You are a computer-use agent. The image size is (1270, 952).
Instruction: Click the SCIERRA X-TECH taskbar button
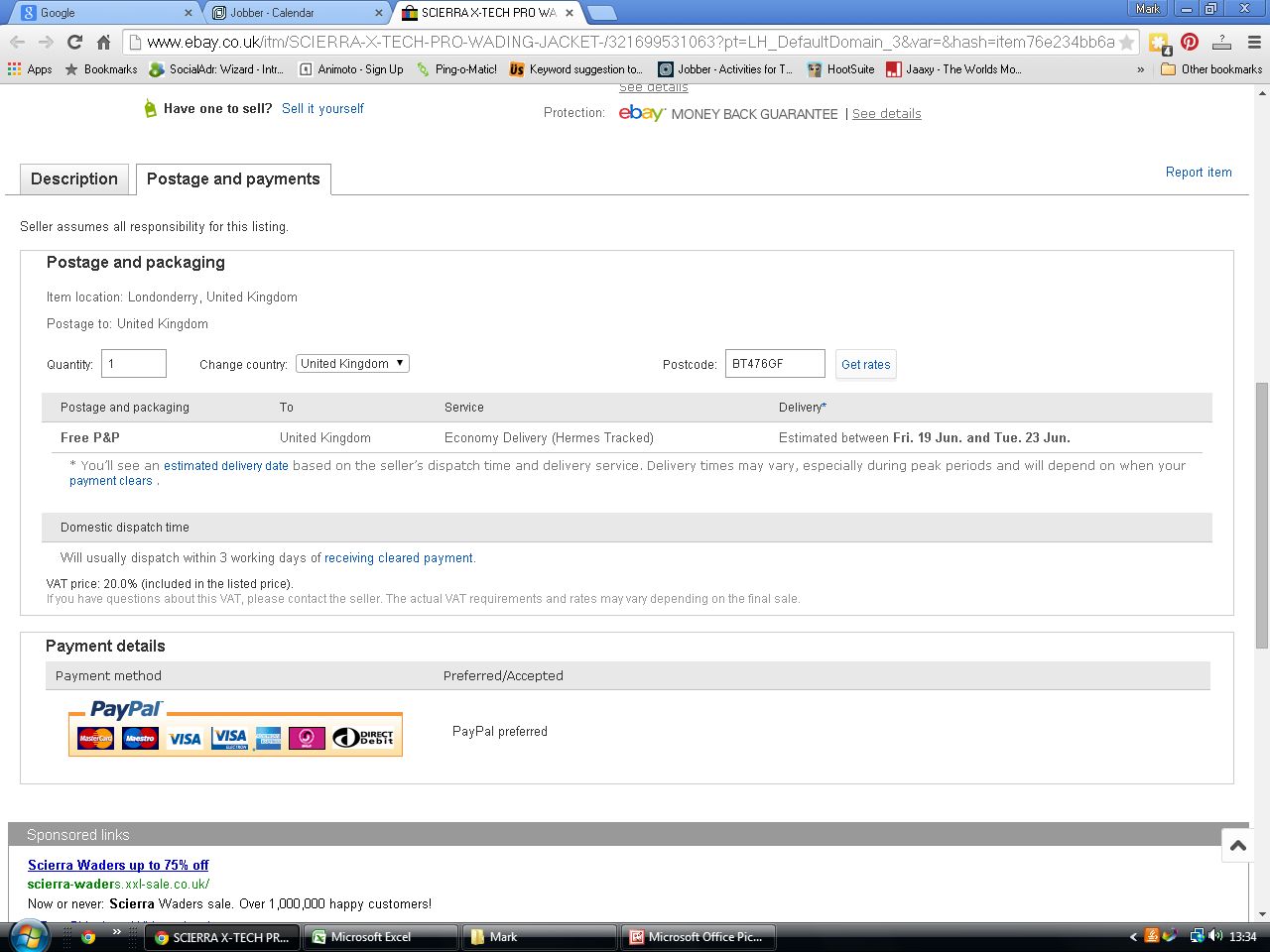tap(222, 936)
